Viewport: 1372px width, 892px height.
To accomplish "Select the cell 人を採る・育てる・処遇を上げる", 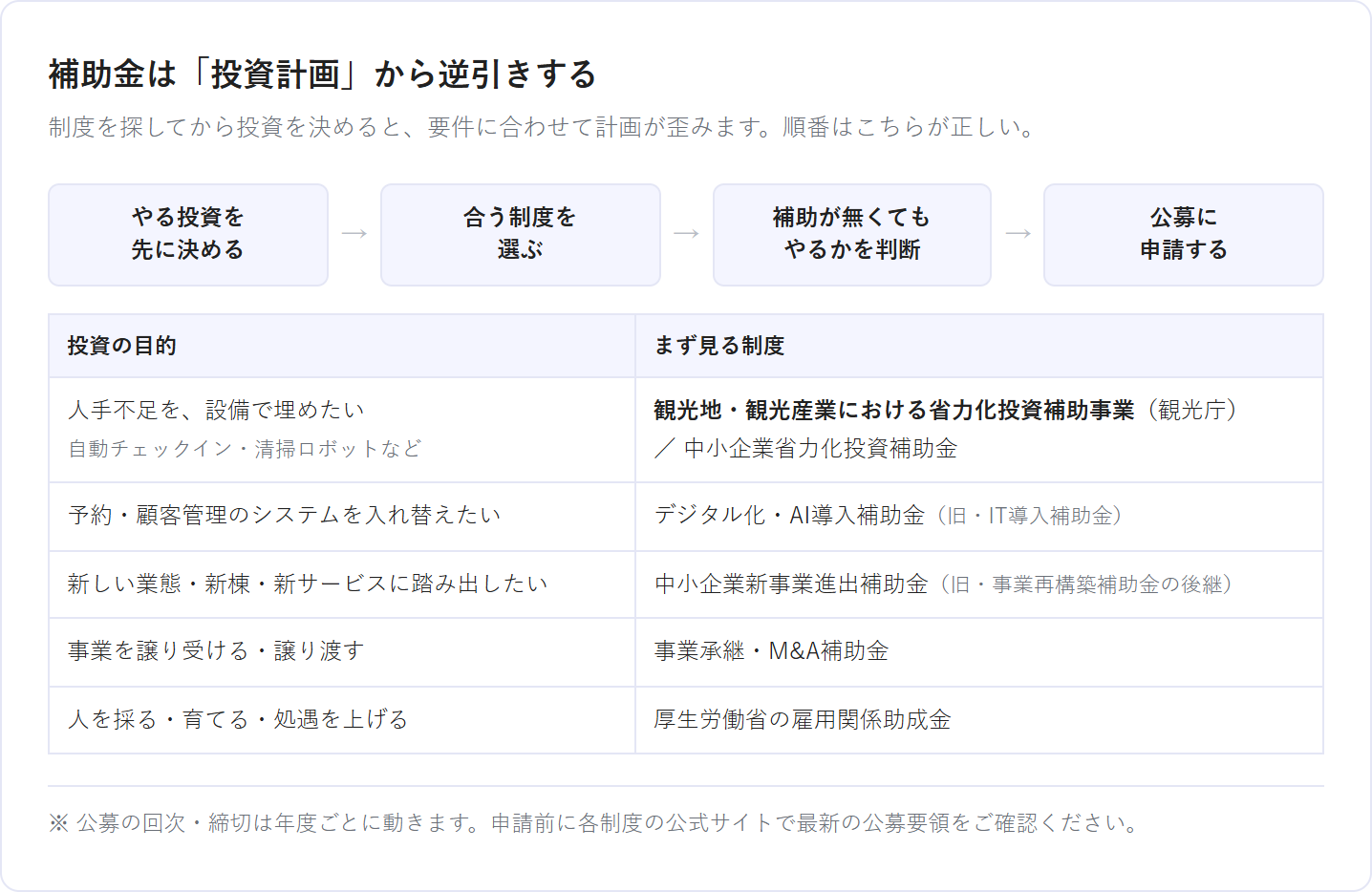I will tap(342, 720).
